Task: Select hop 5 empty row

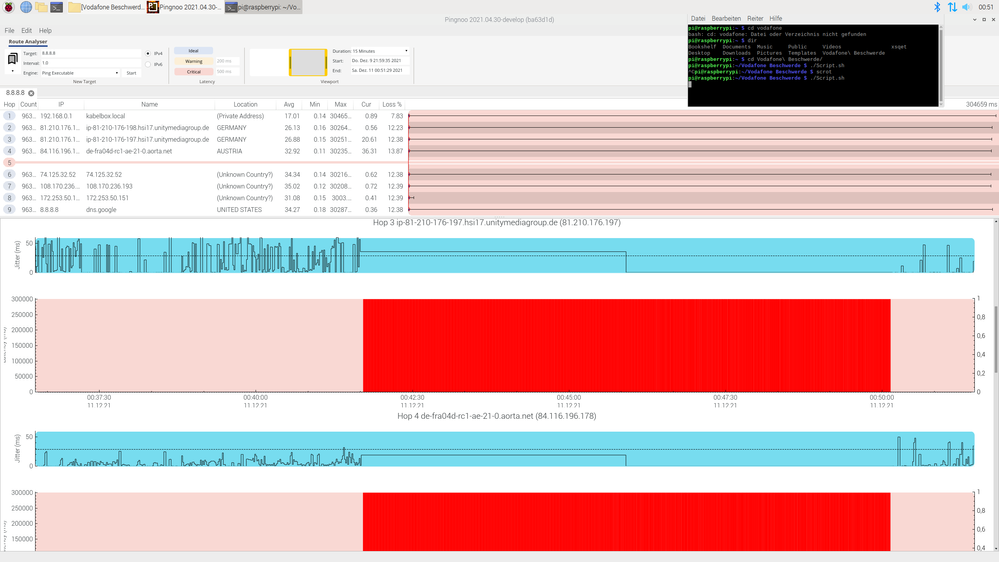Action: point(204,162)
